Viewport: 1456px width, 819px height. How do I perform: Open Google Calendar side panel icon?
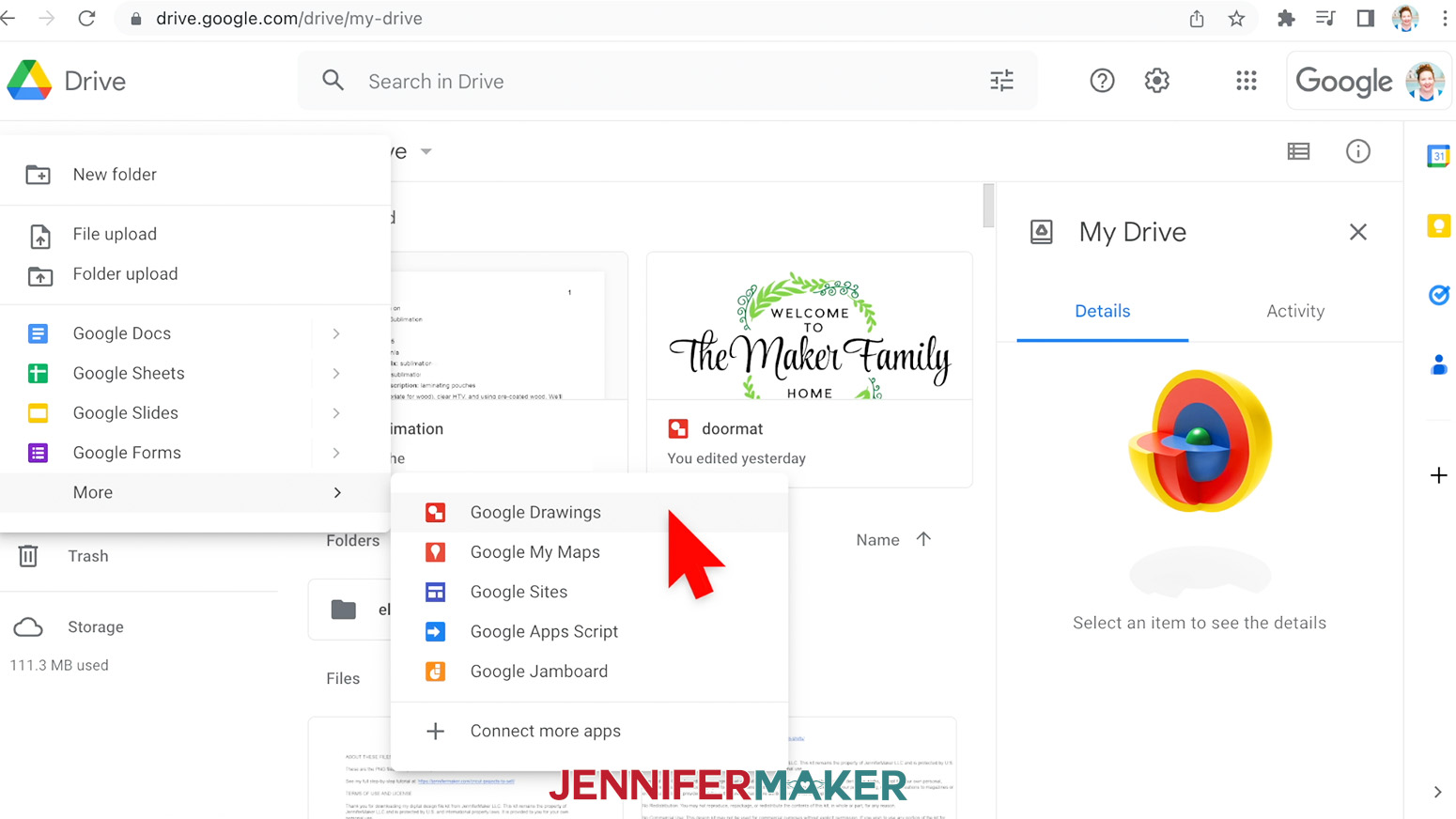[x=1437, y=156]
